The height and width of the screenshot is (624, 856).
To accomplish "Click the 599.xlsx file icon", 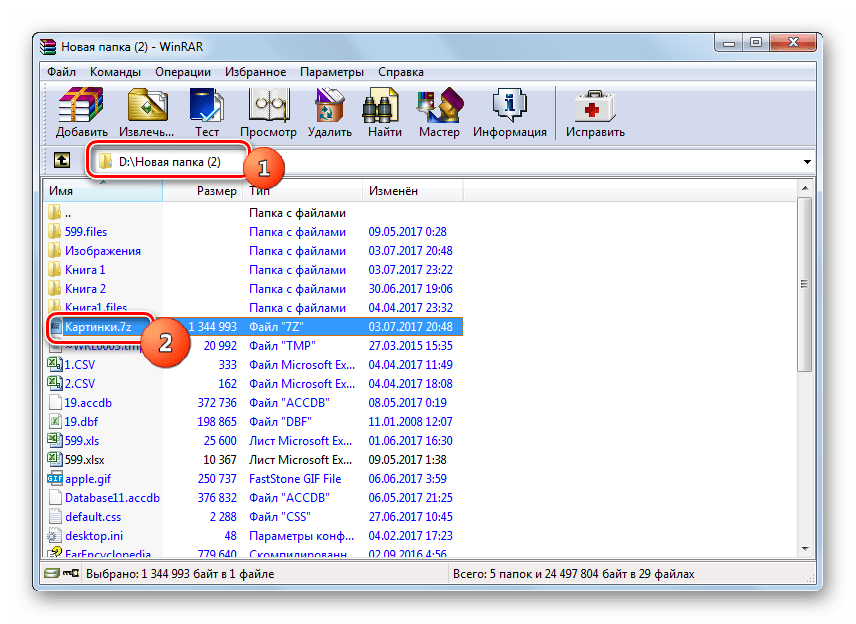I will (x=55, y=459).
